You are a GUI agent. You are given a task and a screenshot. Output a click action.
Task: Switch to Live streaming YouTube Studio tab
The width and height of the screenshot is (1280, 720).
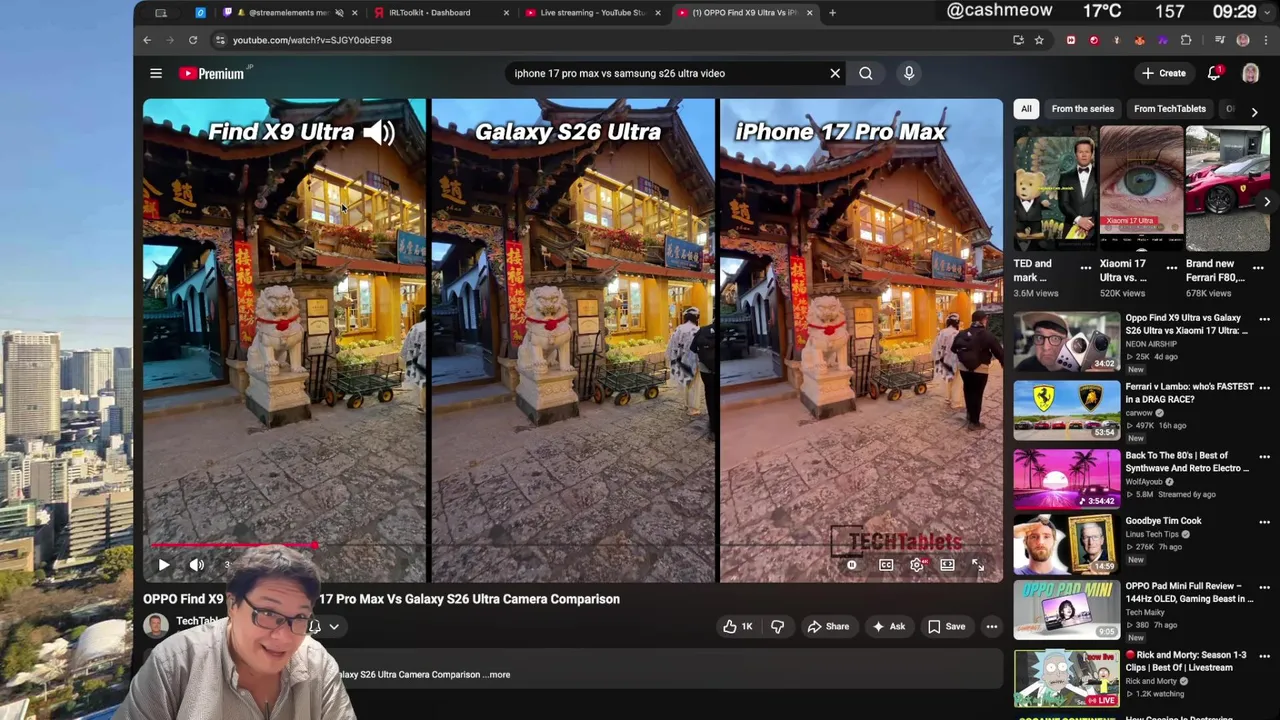592,13
